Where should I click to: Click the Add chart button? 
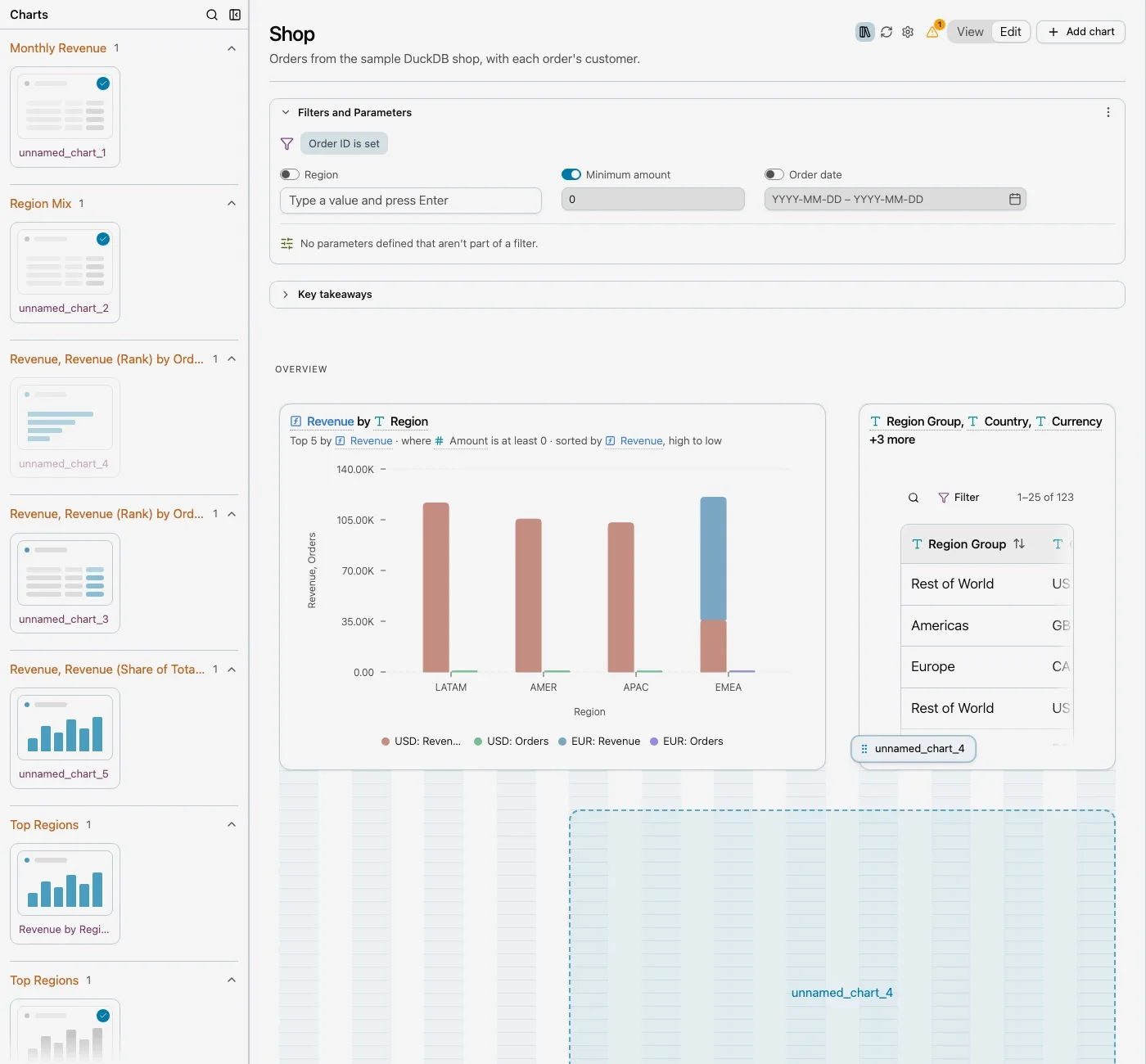point(1081,32)
